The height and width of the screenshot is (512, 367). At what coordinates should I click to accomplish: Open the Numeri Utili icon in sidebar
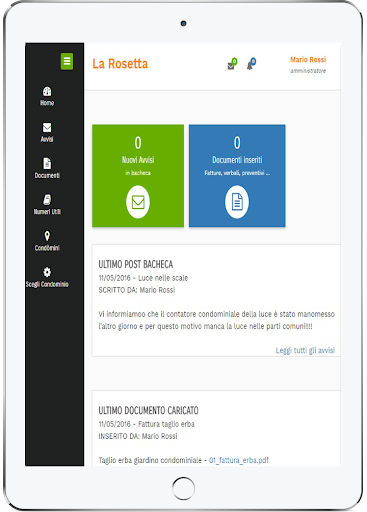click(x=47, y=199)
